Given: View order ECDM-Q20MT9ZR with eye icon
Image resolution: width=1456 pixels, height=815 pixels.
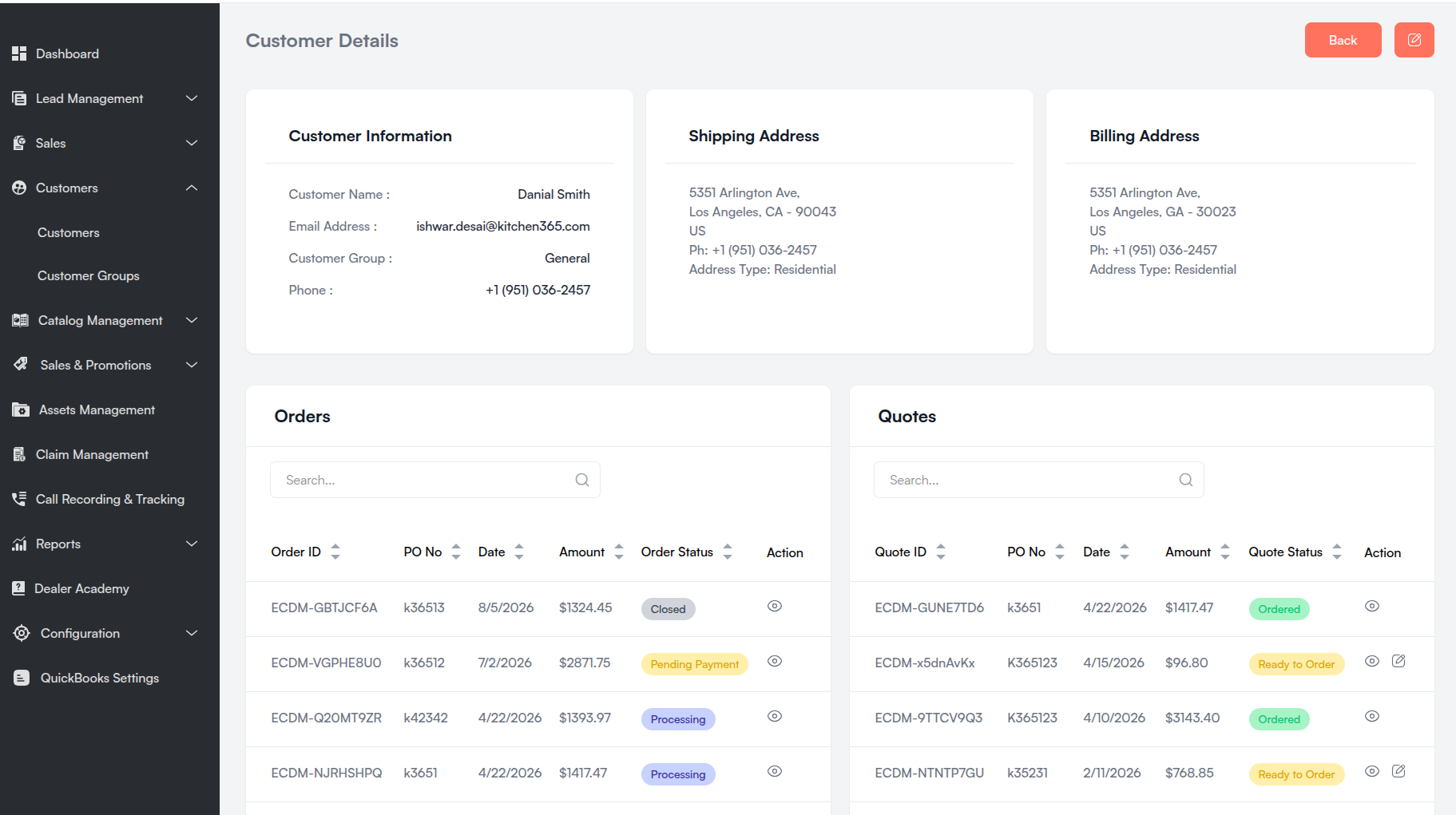Looking at the screenshot, I should pyautogui.click(x=775, y=716).
